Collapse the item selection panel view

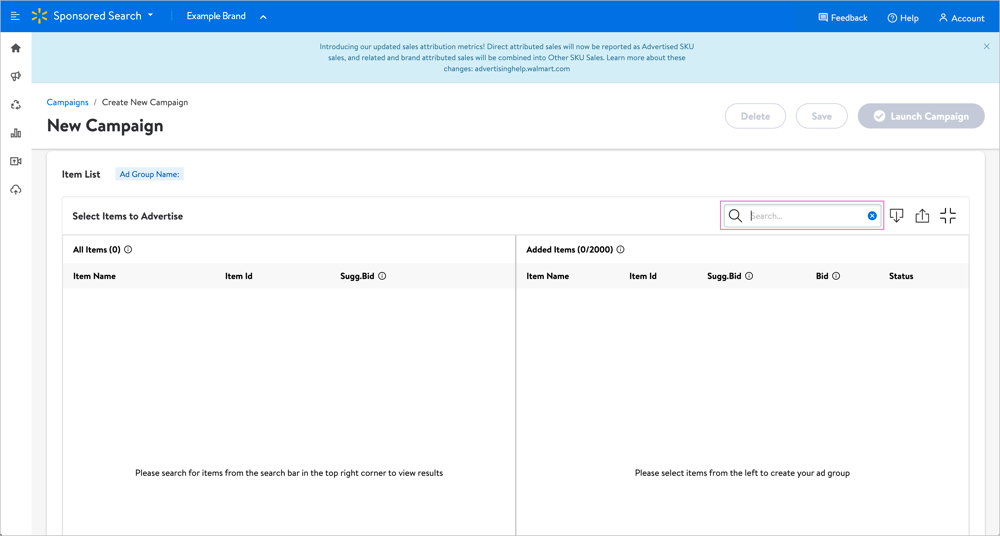pos(948,216)
